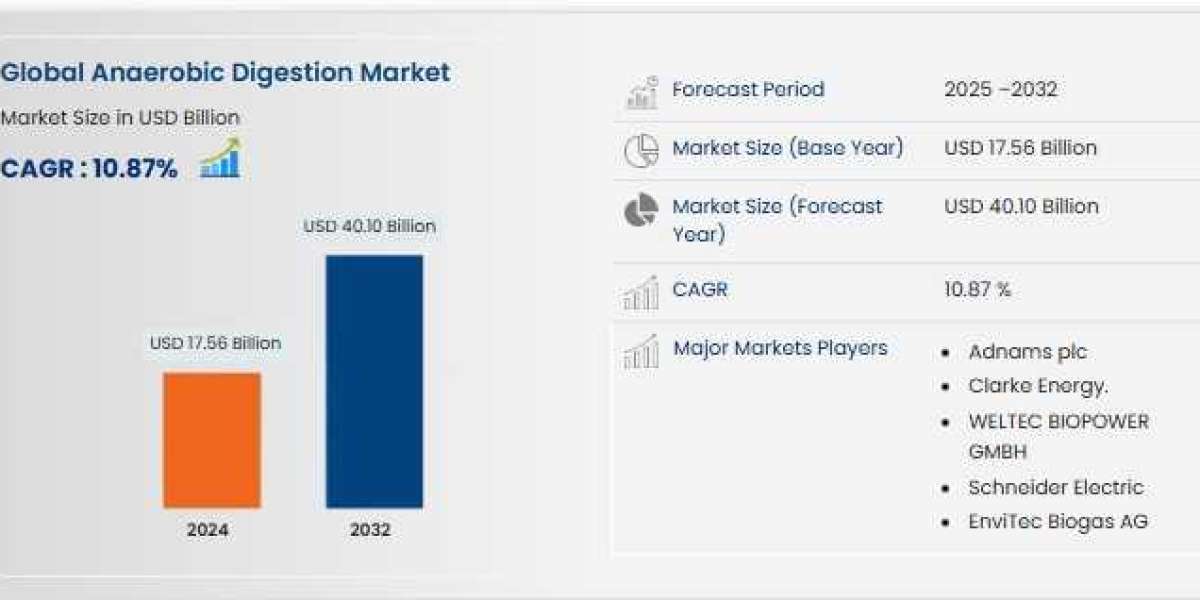The image size is (1200, 600).
Task: Click the Market Size Forecast Year pie icon
Action: (641, 210)
